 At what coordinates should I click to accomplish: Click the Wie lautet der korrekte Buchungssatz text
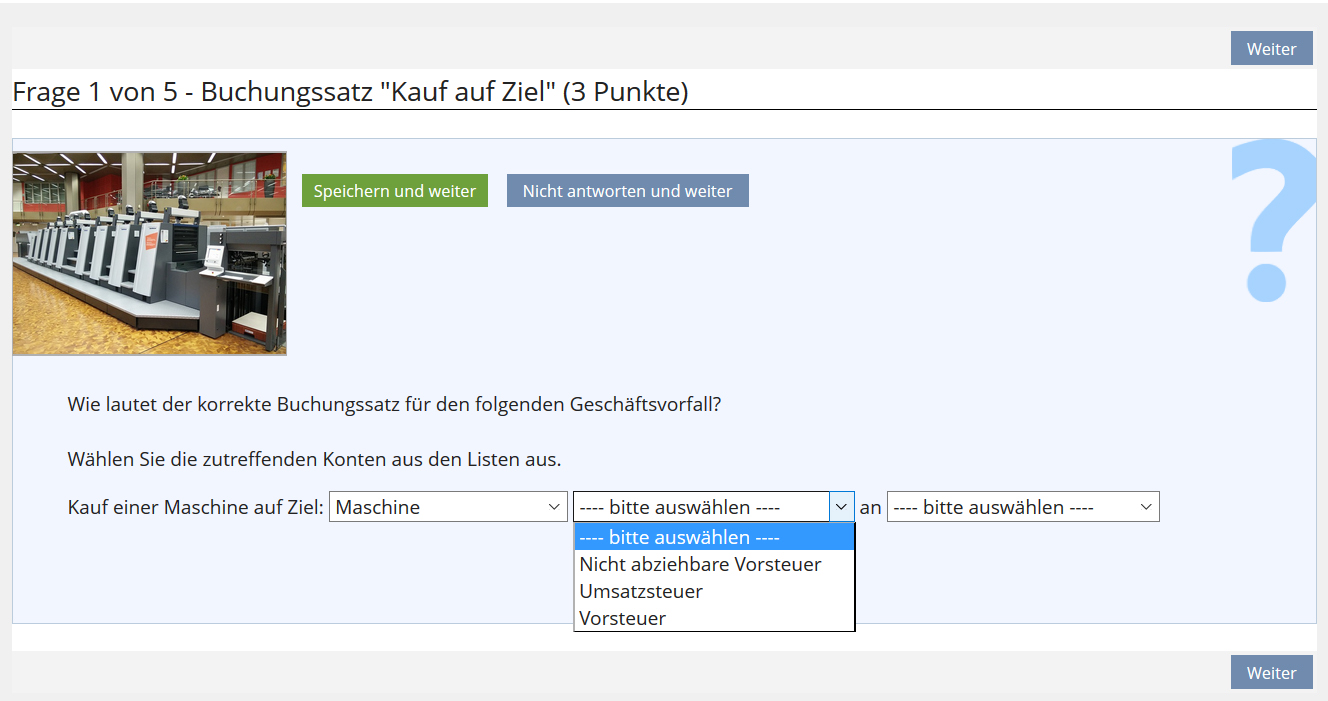click(394, 405)
